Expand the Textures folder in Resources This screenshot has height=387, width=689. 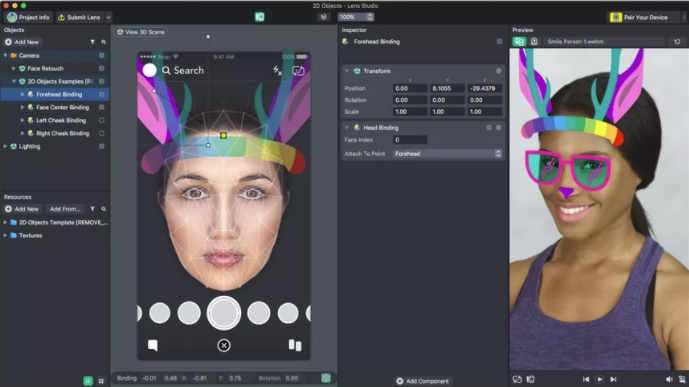tap(5, 235)
